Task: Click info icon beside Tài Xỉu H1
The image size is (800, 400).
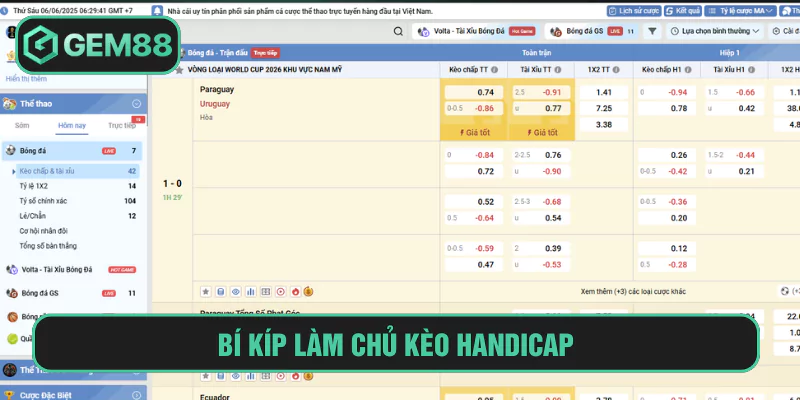Action: [752, 70]
